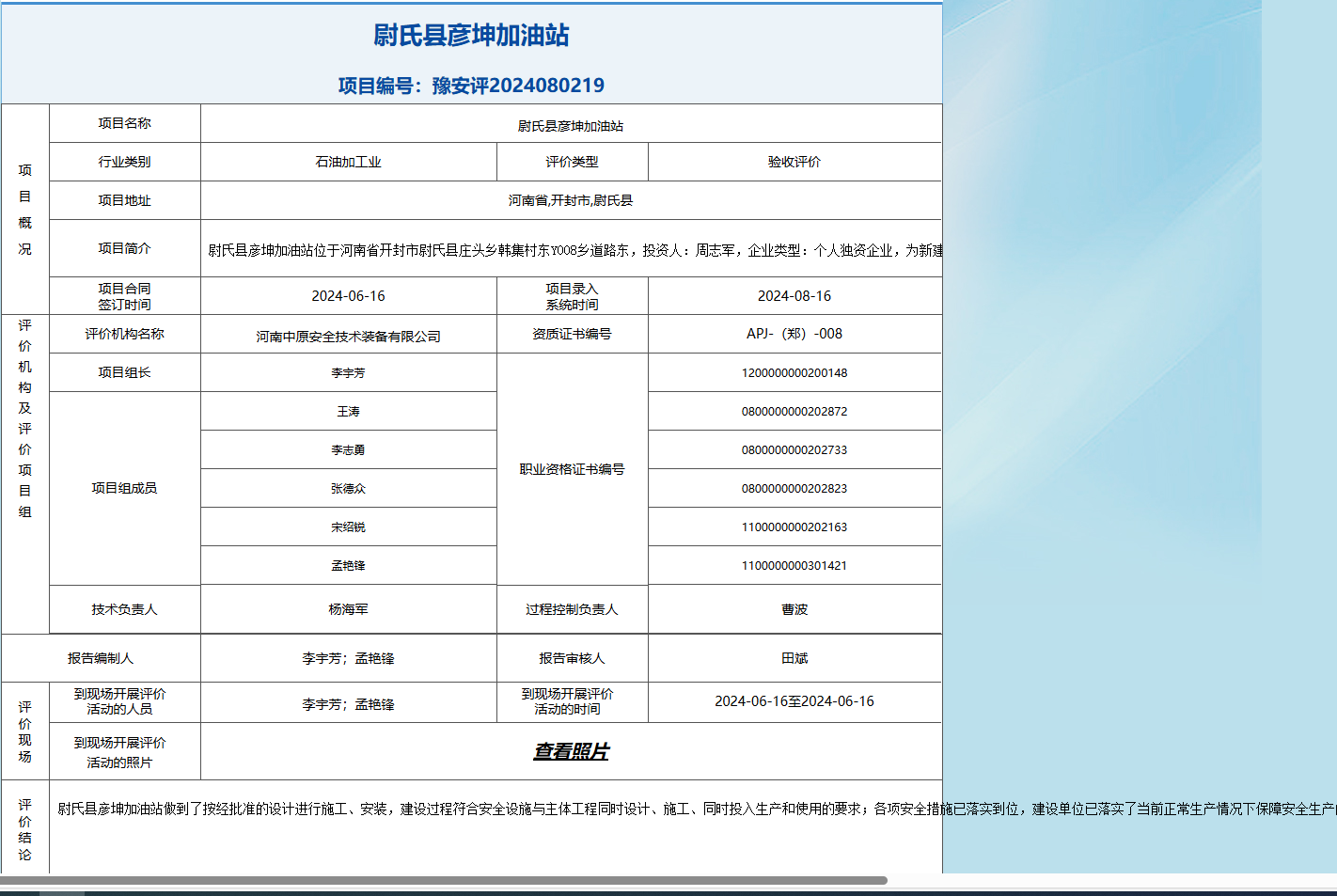Click the 到现场开展评价活动的时间 label
Image resolution: width=1337 pixels, height=896 pixels.
coord(567,701)
